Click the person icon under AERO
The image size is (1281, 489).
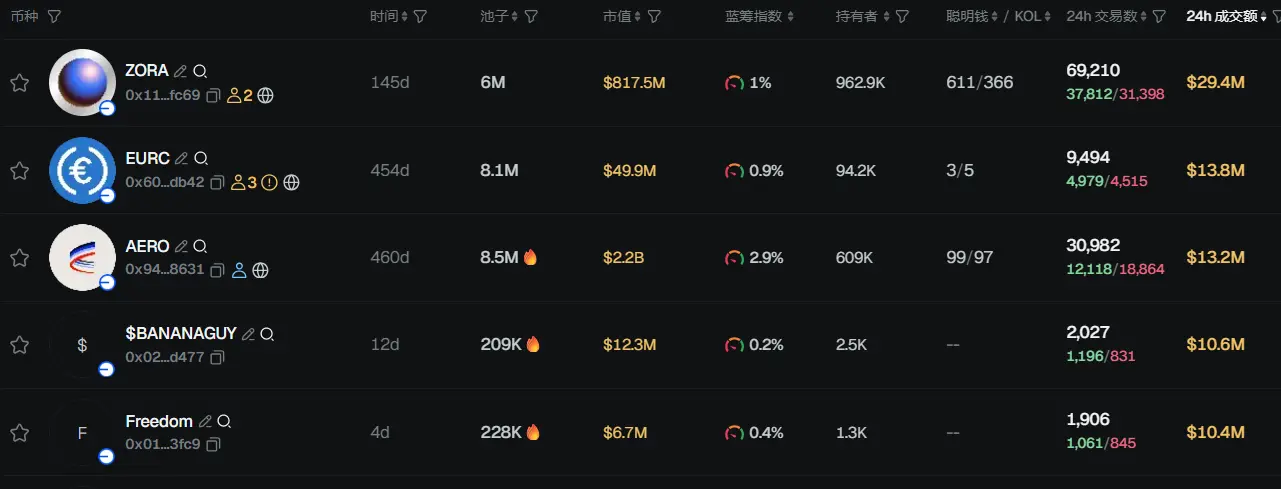coord(239,270)
